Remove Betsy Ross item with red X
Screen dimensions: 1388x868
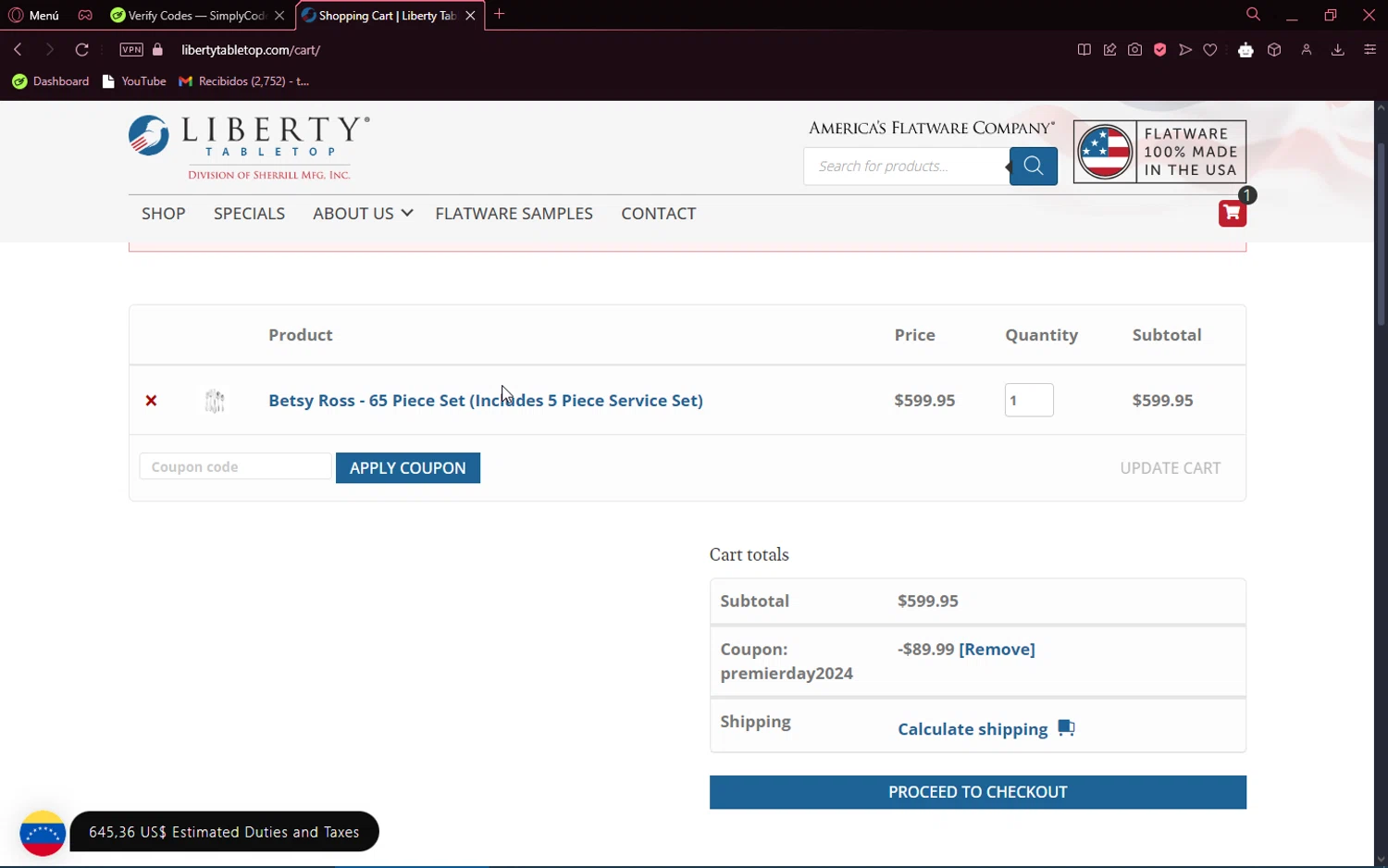[x=151, y=401]
